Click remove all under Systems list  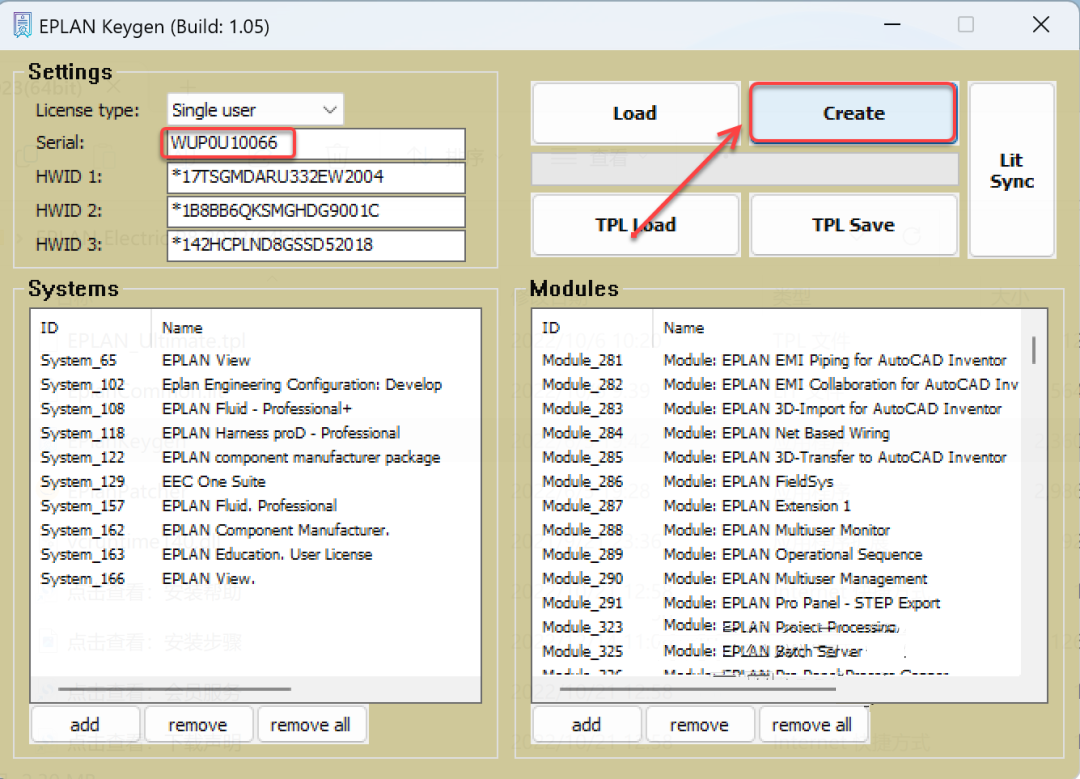click(310, 724)
